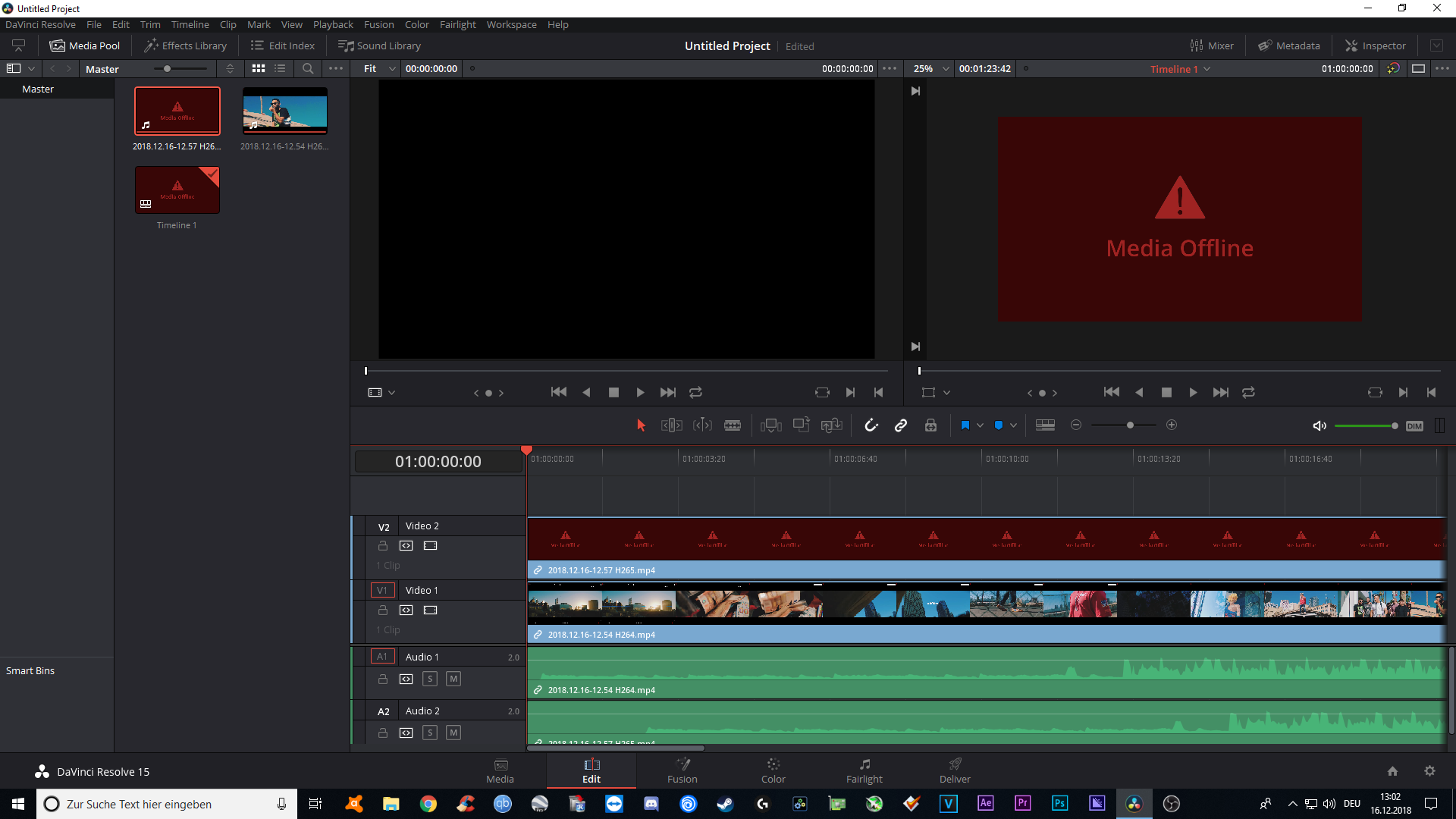Open the Mixer panel
Image resolution: width=1456 pixels, height=819 pixels.
click(1212, 45)
